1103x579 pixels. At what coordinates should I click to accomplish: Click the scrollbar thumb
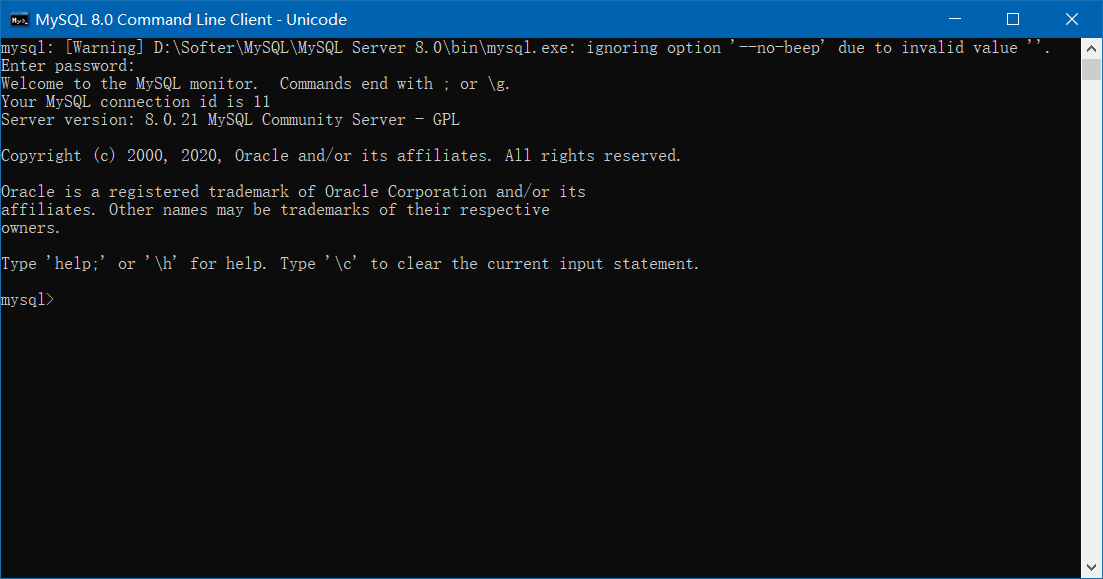tap(1092, 68)
